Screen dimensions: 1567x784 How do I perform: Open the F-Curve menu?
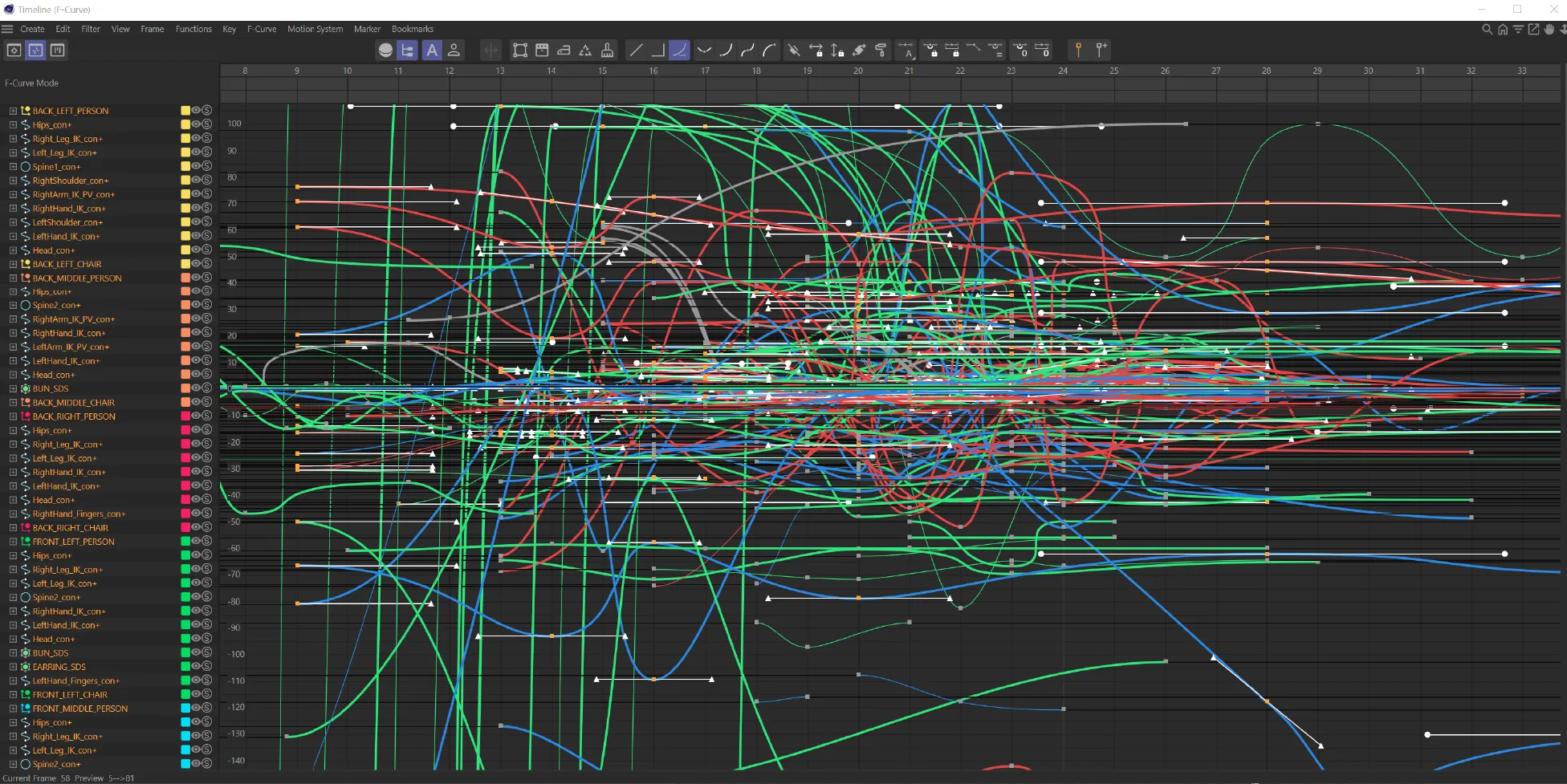(x=262, y=29)
